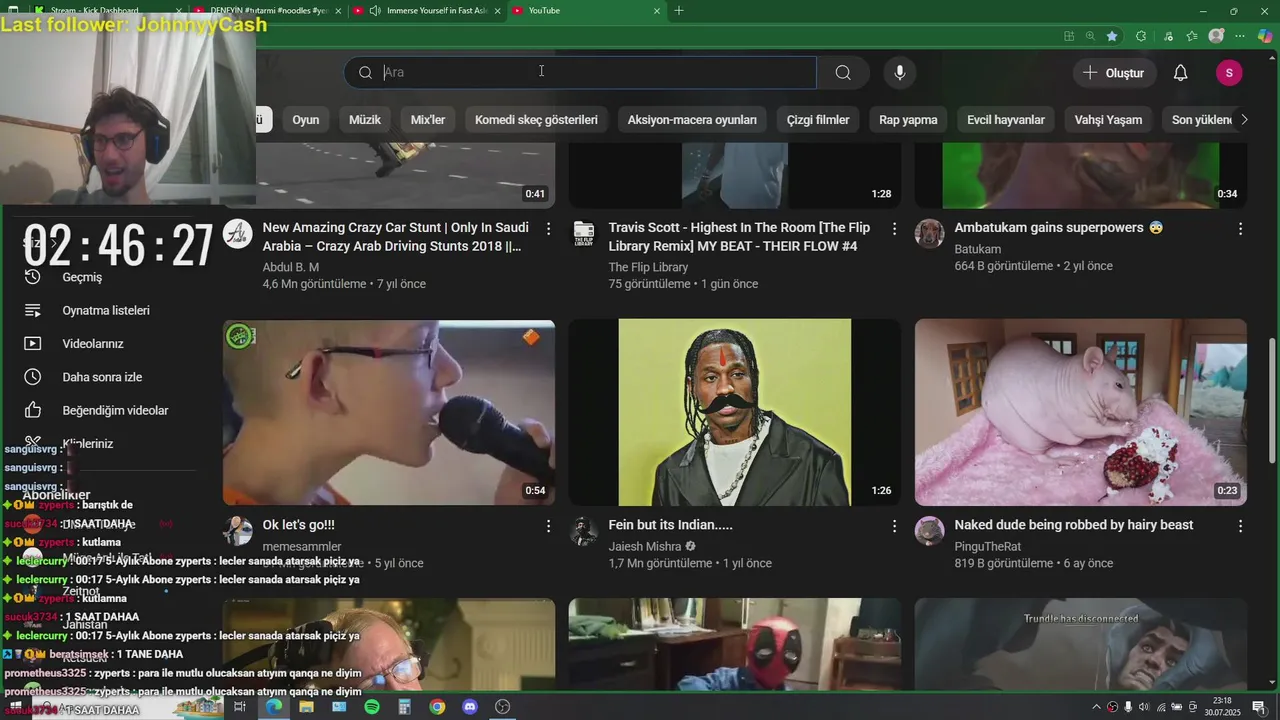Screen dimensions: 1280x720
Task: Open the memesammler channel avatar
Action: click(238, 531)
